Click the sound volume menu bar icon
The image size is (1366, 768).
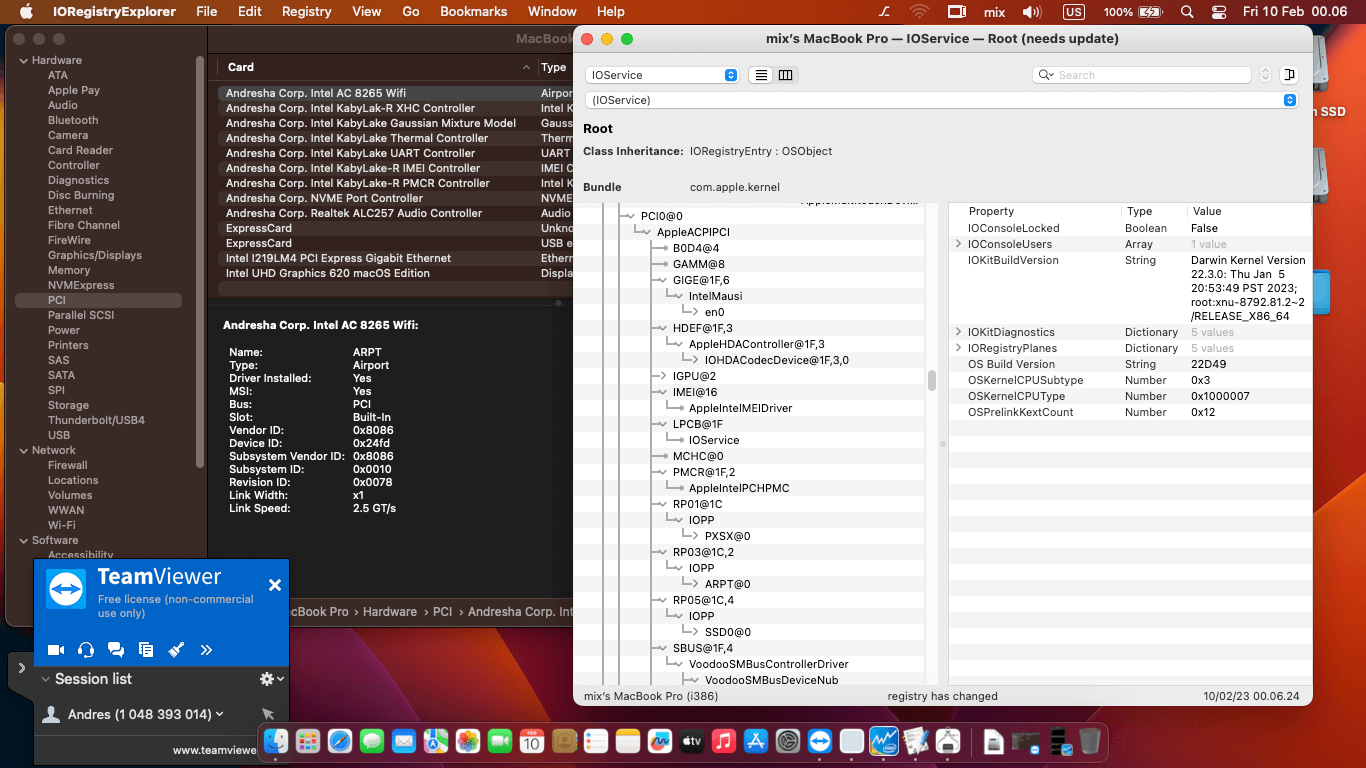pos(1032,12)
